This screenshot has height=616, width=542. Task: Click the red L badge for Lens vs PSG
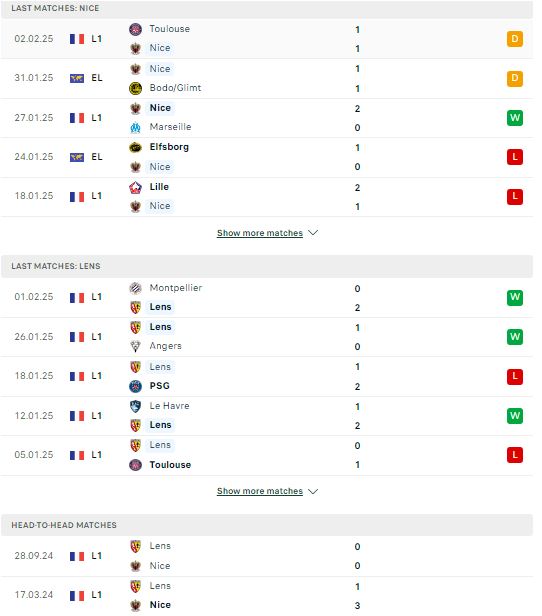[515, 376]
